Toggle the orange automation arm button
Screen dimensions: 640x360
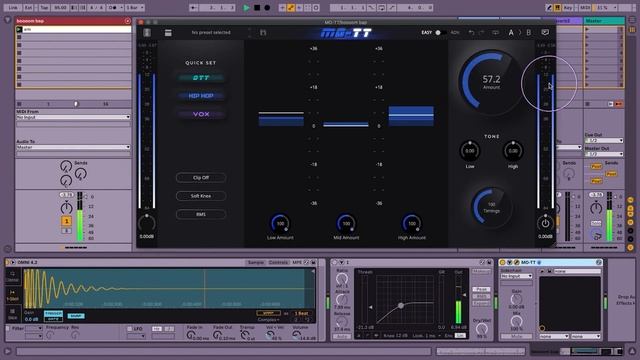coord(291,7)
